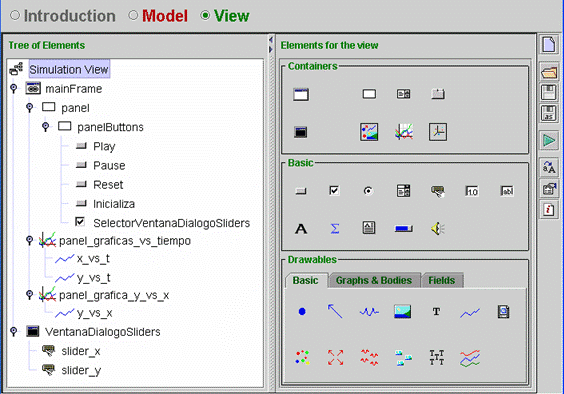Pick the Text 'T' drawable icon
Viewport: 564px width, 394px height.
point(436,312)
